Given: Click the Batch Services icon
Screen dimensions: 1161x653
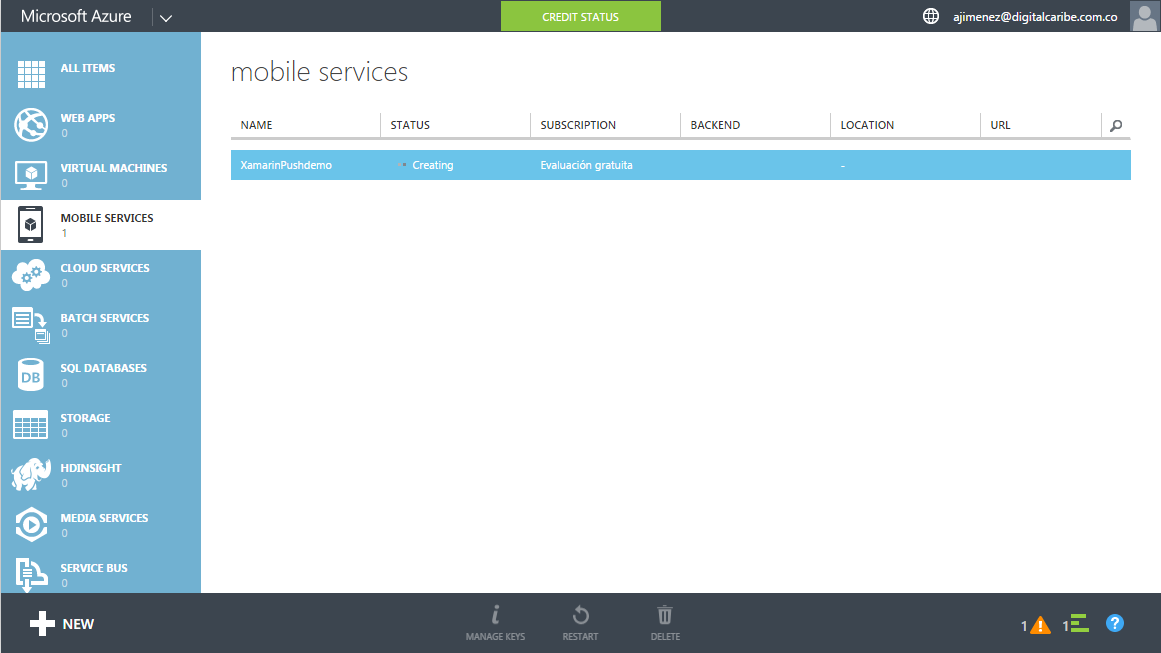Looking at the screenshot, I should tap(31, 325).
